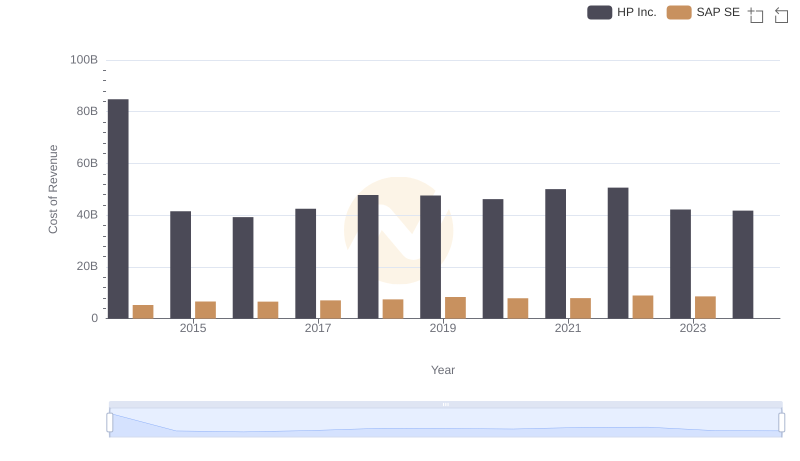The image size is (800, 461).
Task: Click the SAP SE tan legend swatch
Action: (x=679, y=12)
